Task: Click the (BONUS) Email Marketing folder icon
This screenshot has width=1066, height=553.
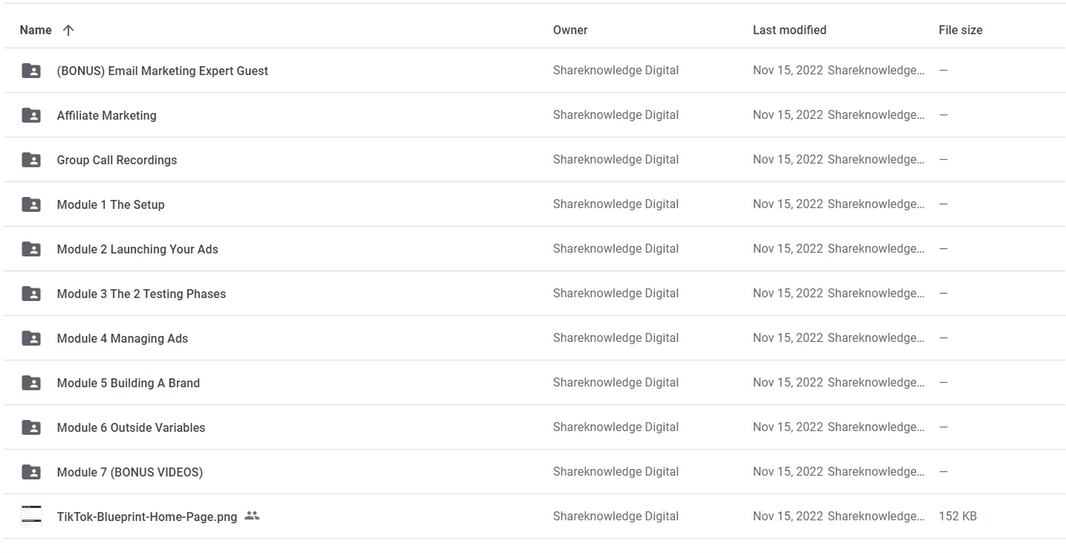Action: (x=31, y=71)
